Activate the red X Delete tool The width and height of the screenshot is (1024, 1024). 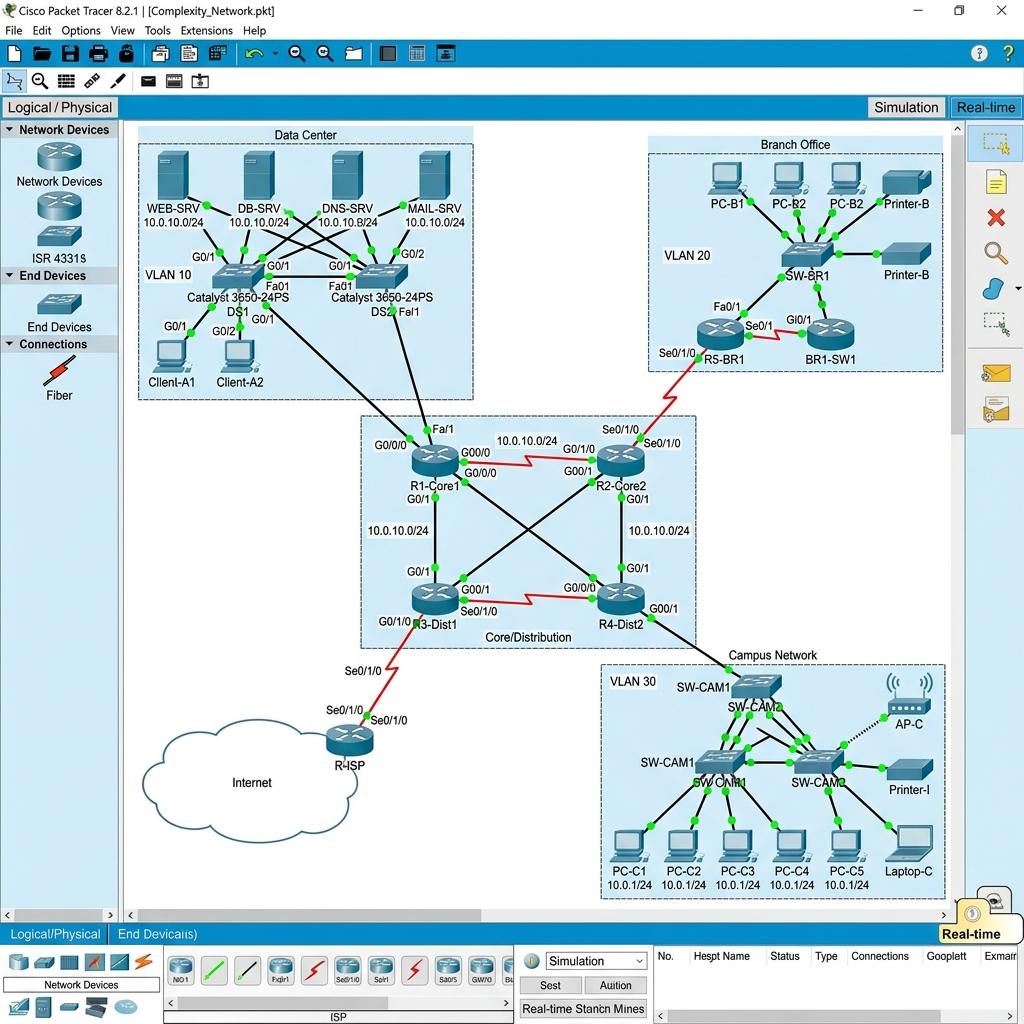tap(996, 217)
